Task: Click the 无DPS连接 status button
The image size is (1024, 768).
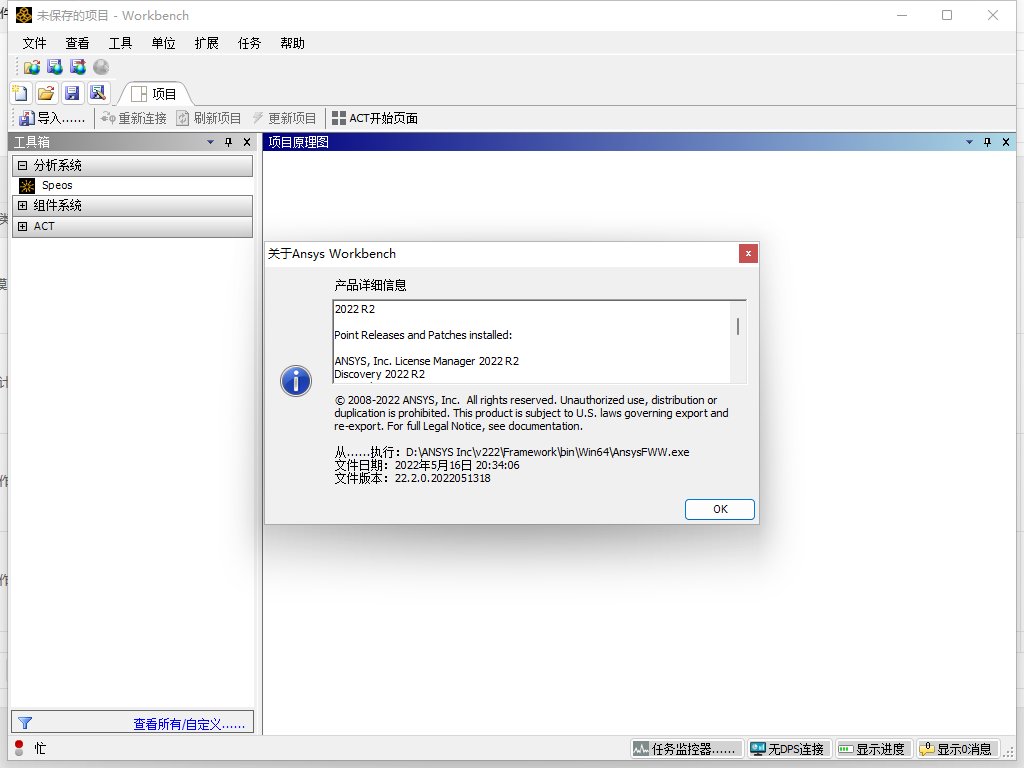Action: [x=789, y=748]
